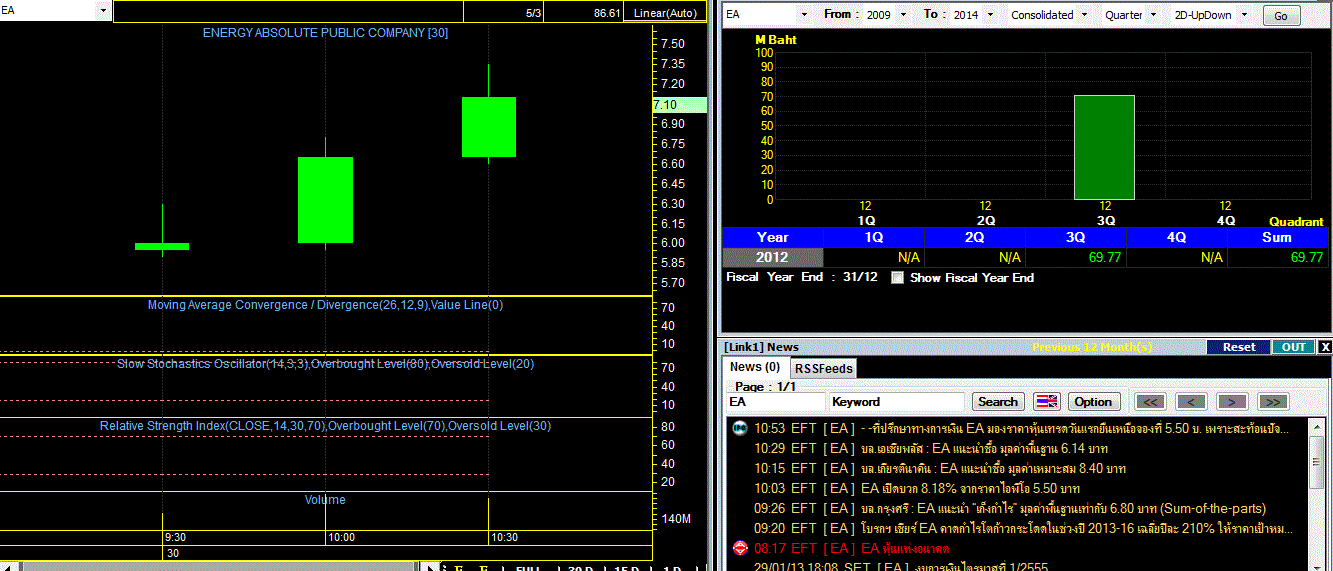Click the Volume pane title

tap(325, 500)
